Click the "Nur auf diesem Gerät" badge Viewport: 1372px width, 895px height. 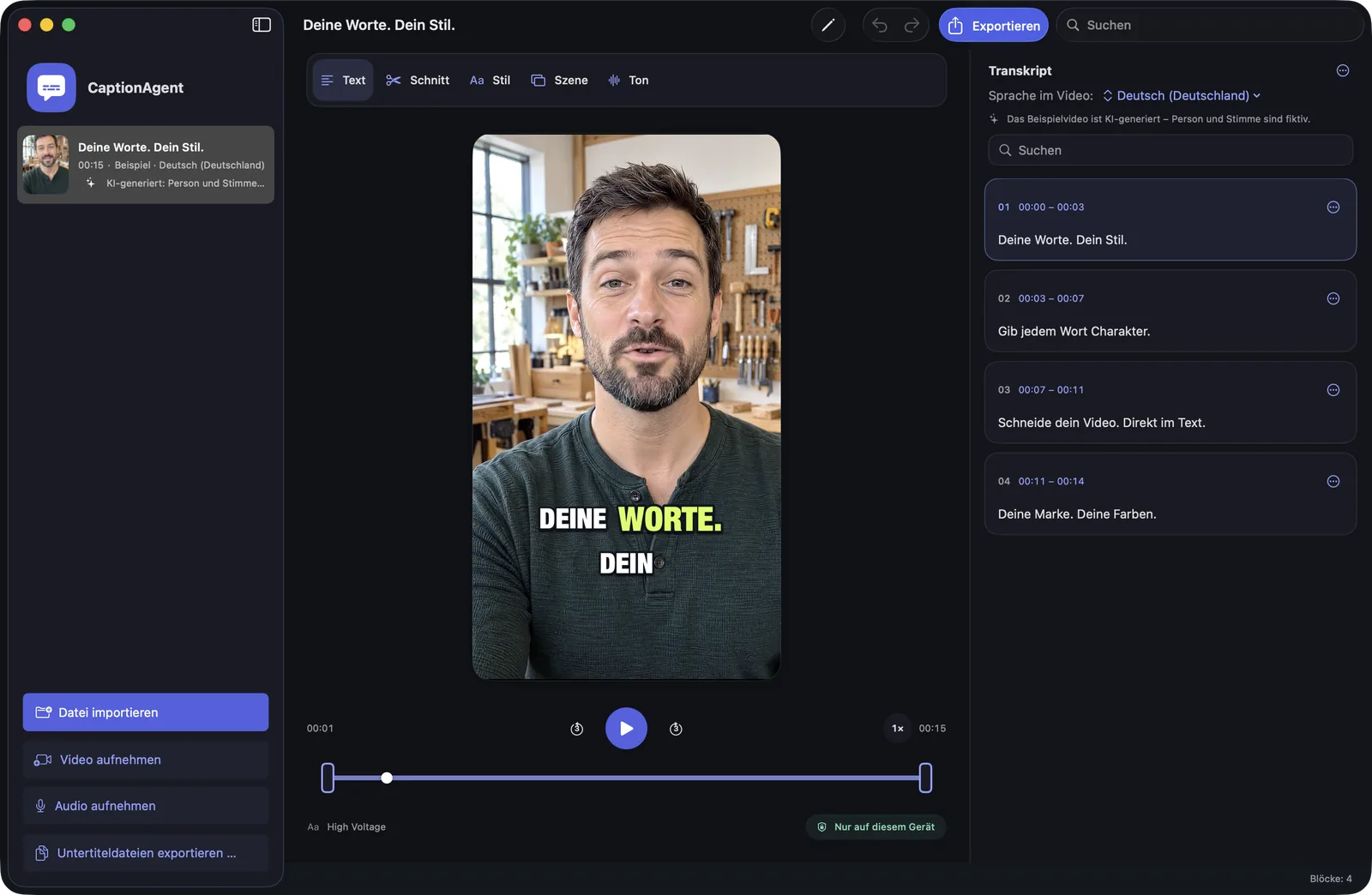coord(876,826)
